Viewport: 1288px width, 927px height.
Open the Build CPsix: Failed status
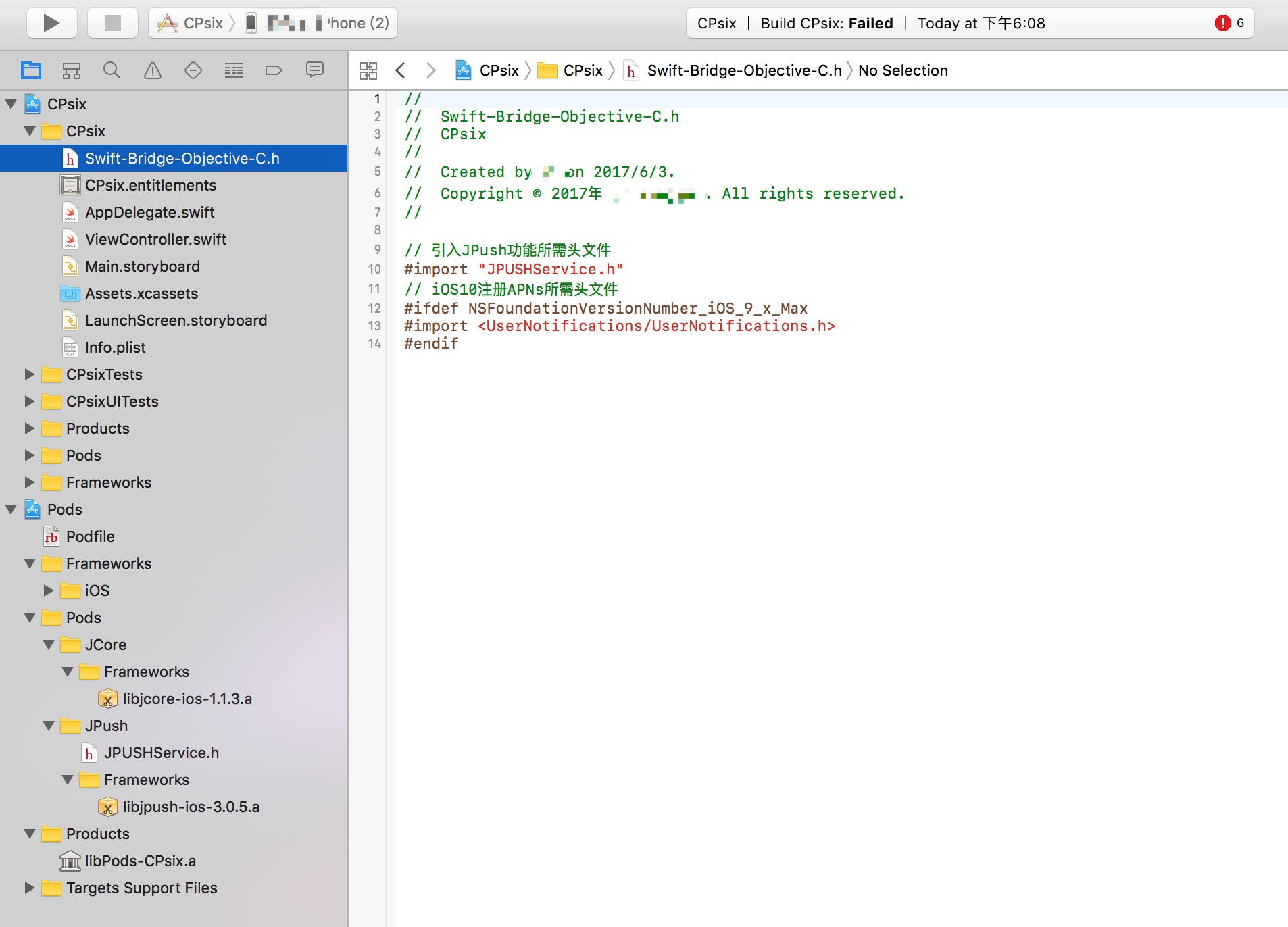click(826, 23)
